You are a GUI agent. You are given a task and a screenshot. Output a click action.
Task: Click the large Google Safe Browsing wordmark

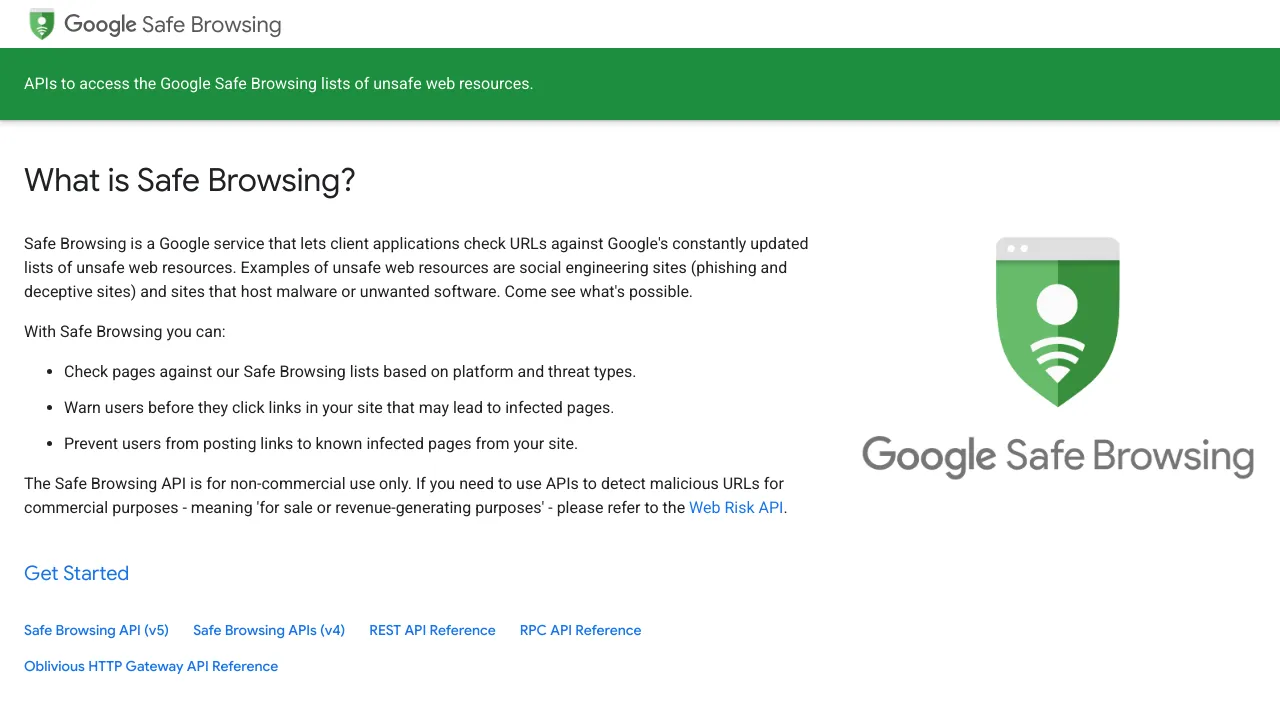[x=1058, y=456]
